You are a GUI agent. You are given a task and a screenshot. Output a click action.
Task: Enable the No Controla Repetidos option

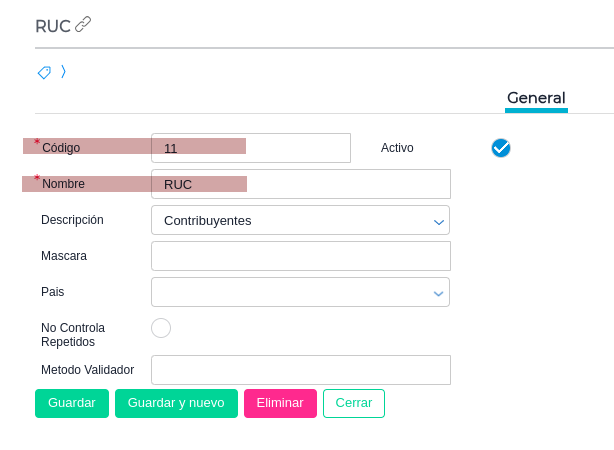coord(161,328)
